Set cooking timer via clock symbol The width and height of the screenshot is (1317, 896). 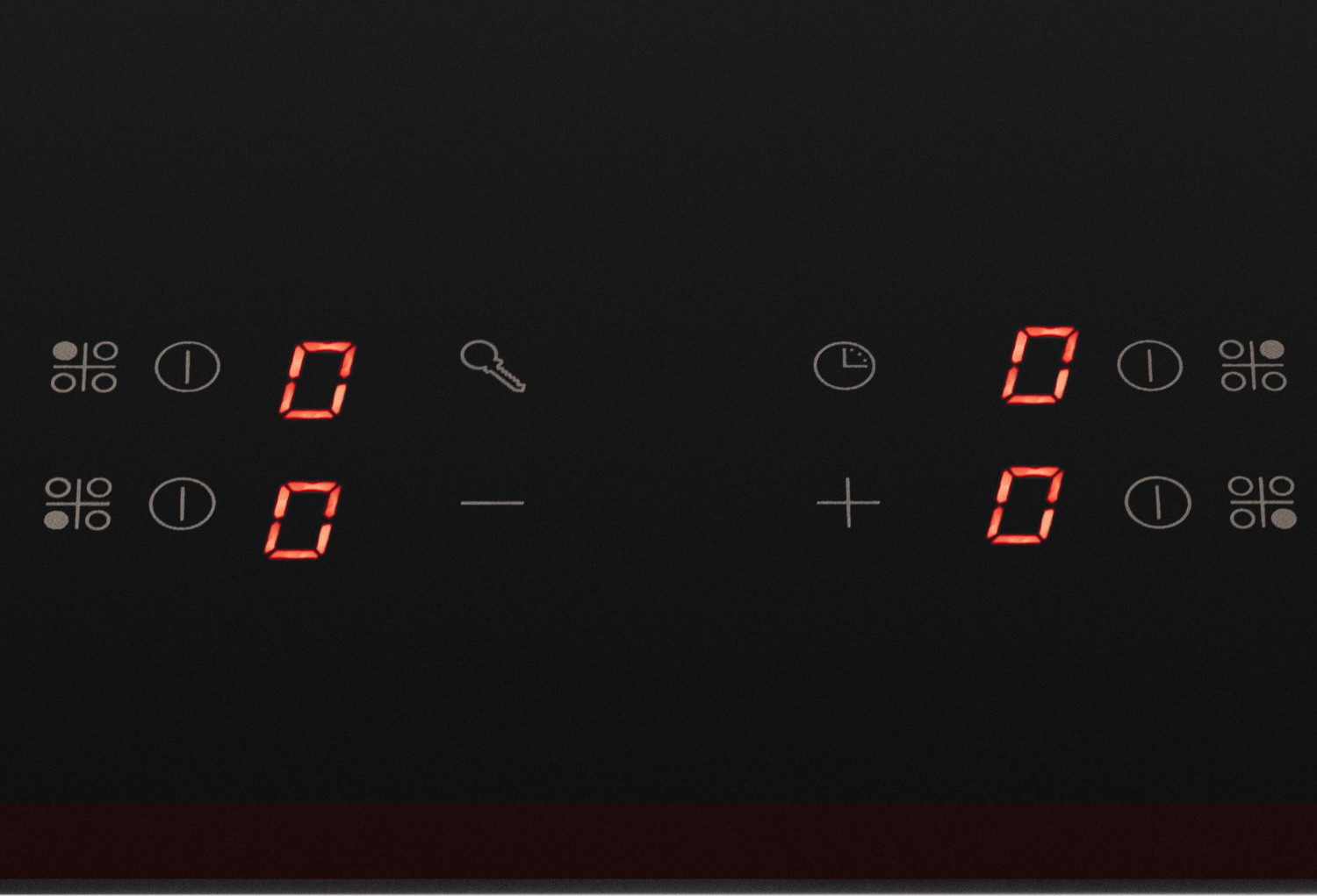tap(845, 366)
